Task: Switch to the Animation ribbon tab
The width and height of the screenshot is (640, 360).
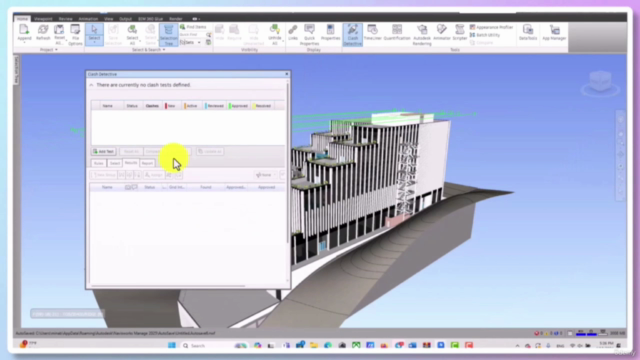Action: tap(88, 19)
